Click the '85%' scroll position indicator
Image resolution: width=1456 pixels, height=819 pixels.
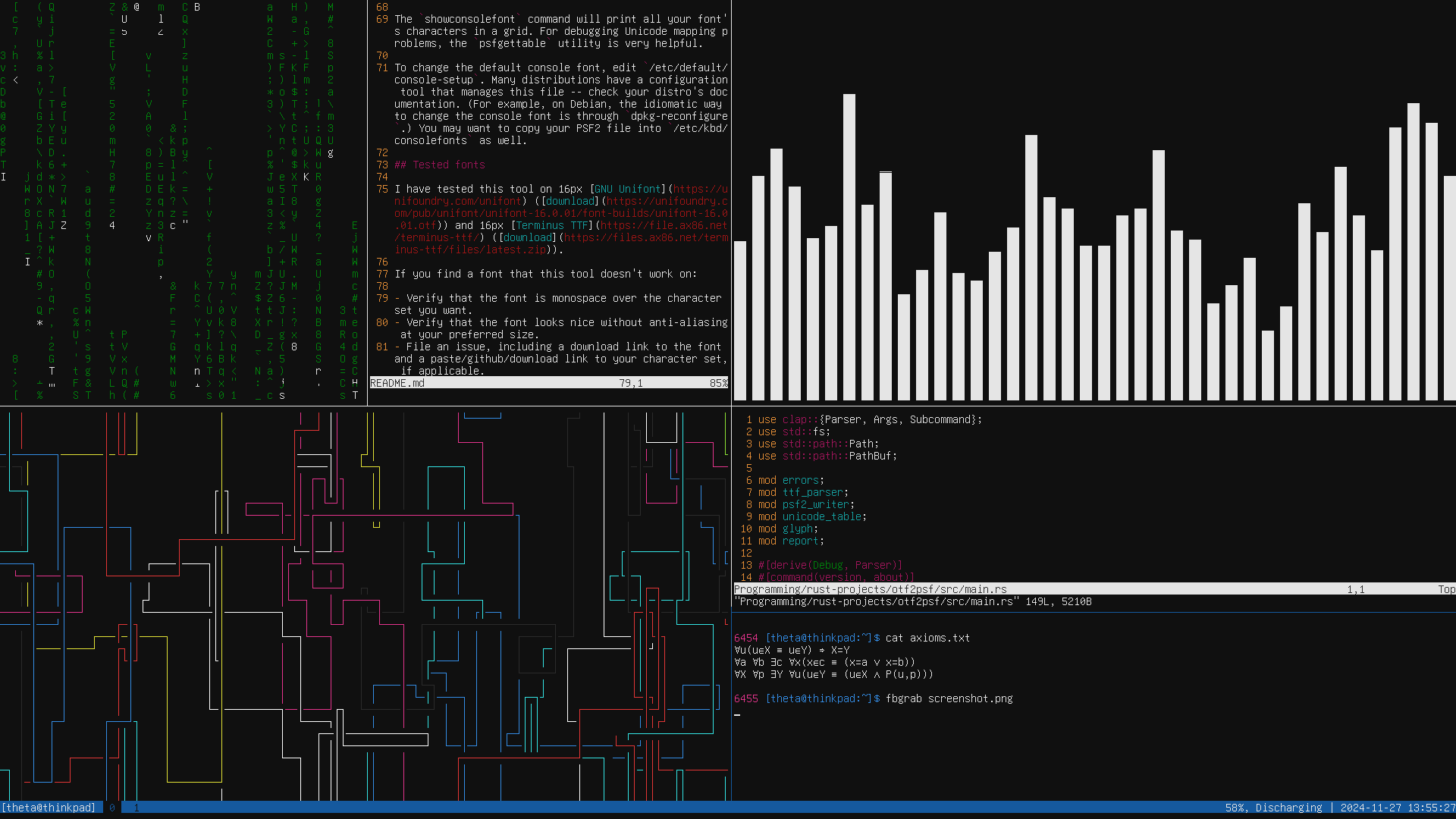tap(718, 383)
